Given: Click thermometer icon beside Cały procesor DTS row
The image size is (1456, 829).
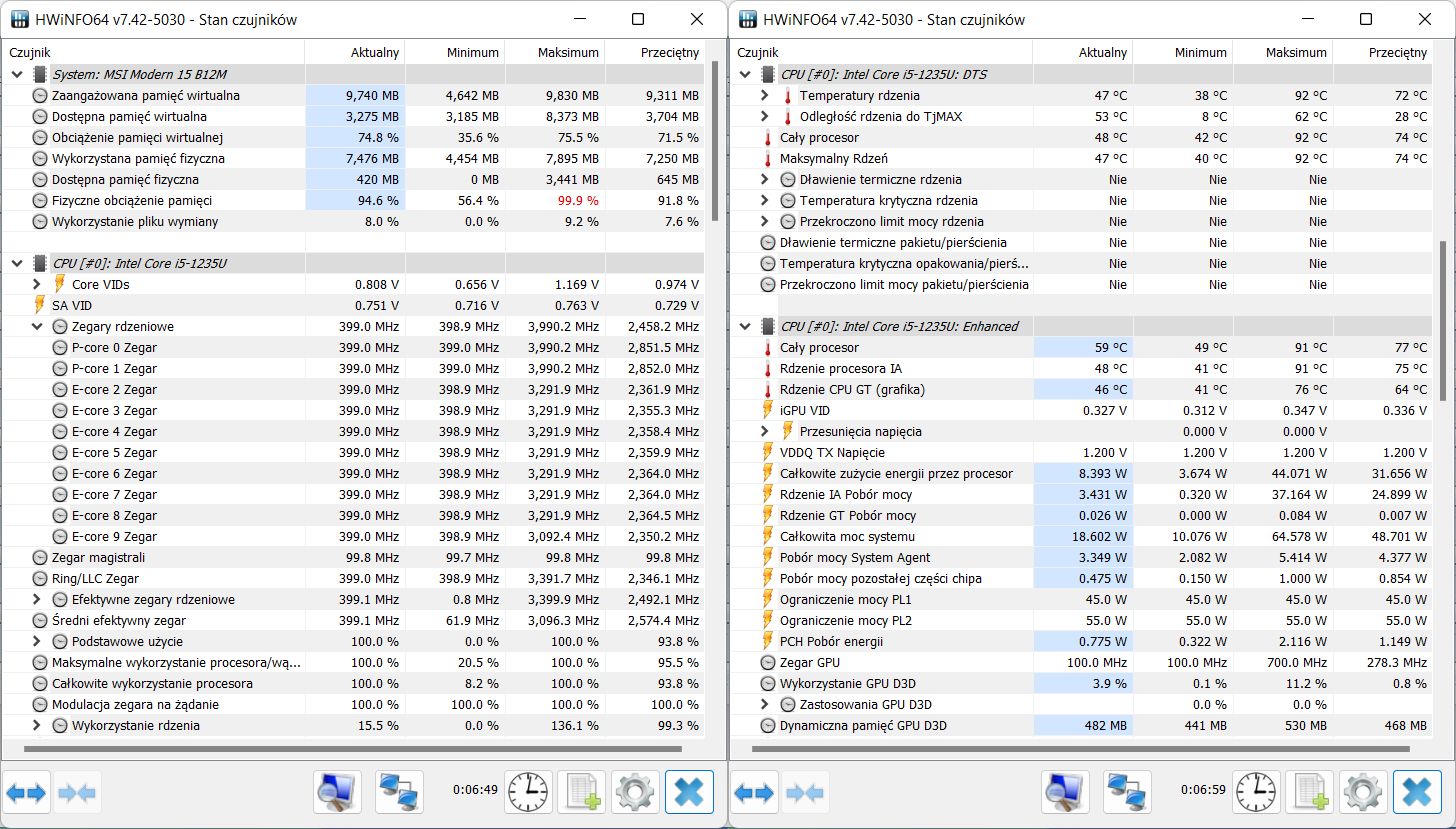Looking at the screenshot, I should 768,137.
